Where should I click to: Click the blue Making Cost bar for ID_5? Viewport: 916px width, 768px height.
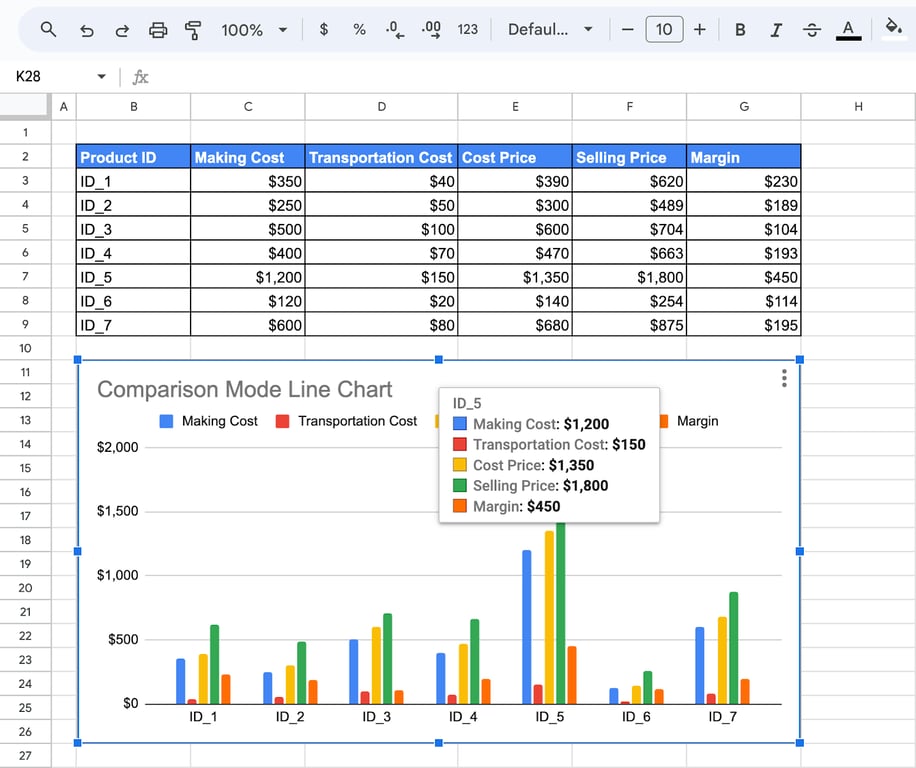tap(526, 627)
